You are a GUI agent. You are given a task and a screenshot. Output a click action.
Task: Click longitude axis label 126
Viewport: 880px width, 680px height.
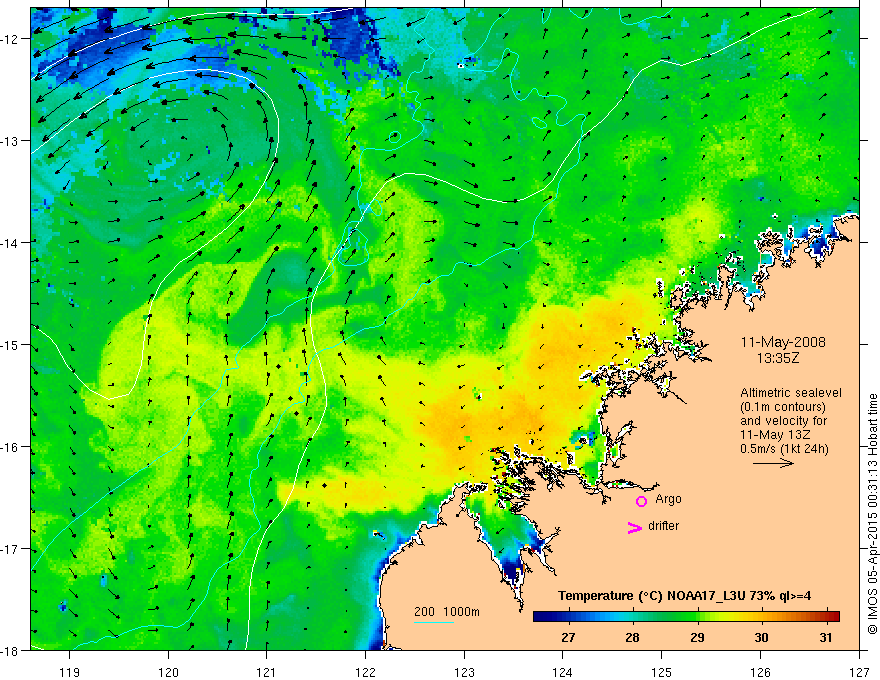760,672
